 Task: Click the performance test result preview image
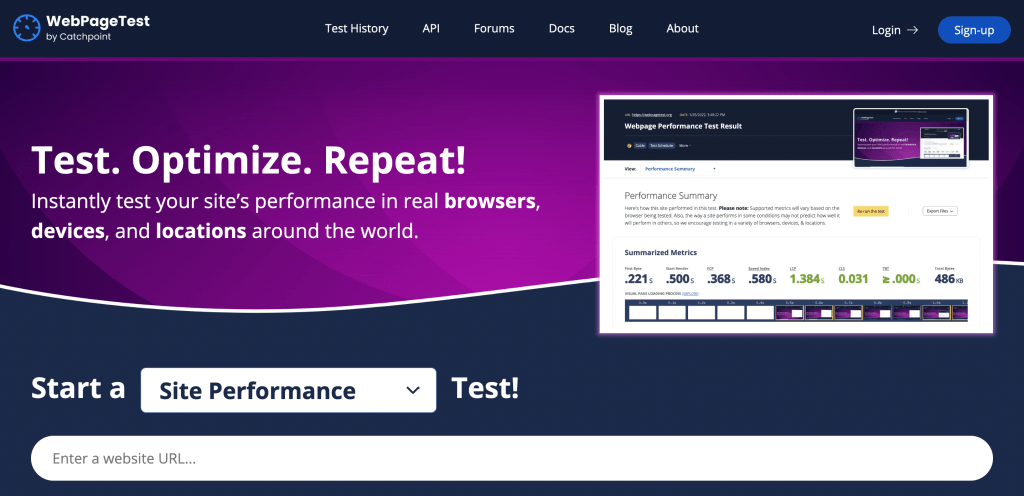(x=796, y=214)
